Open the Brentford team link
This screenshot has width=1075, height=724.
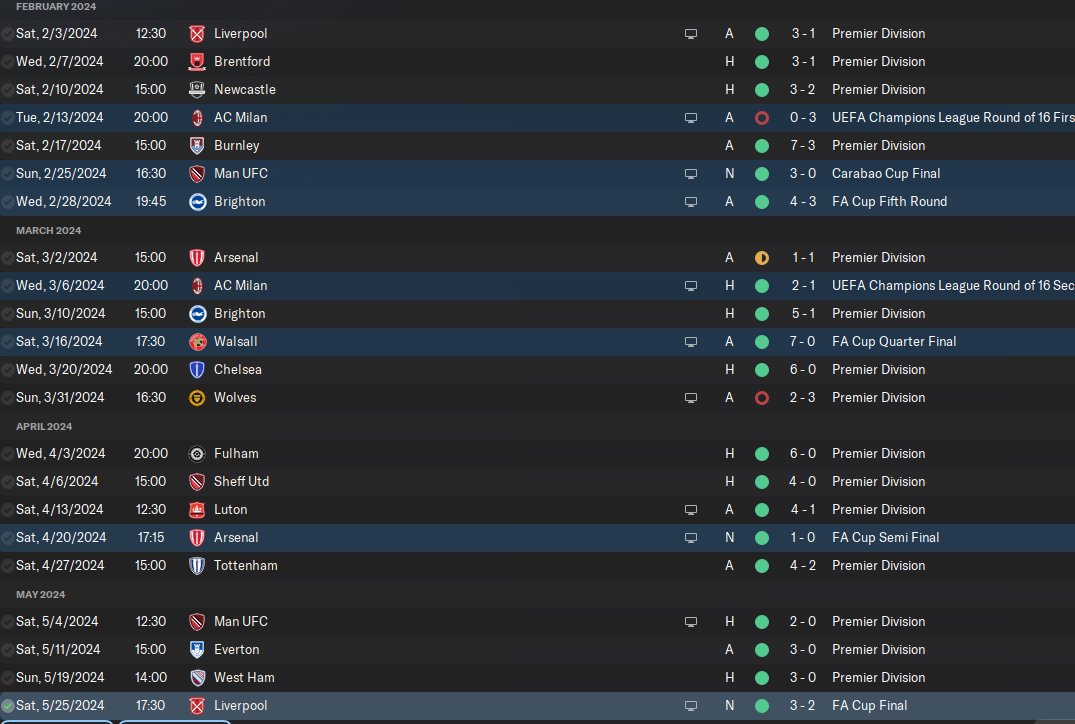(x=241, y=62)
